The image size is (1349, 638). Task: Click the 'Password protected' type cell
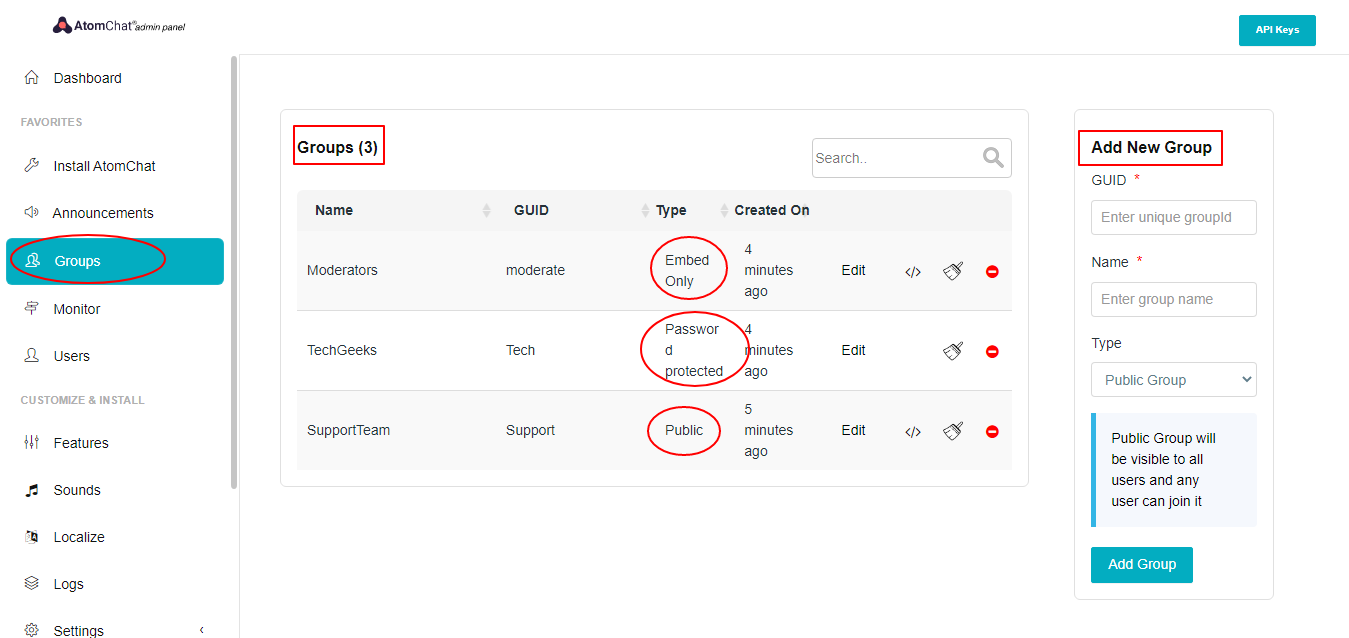pos(694,350)
